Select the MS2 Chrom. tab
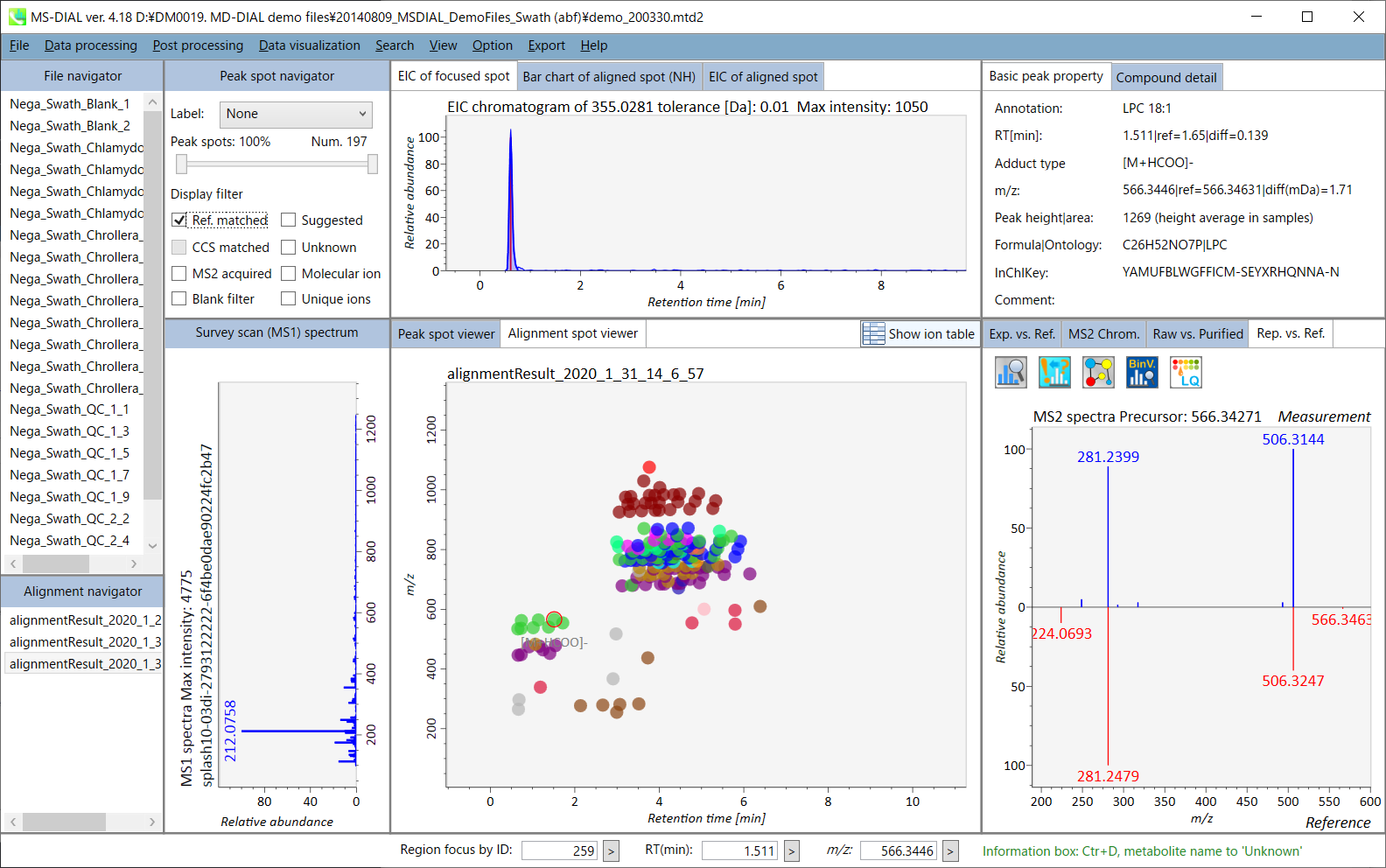Image resolution: width=1386 pixels, height=868 pixels. click(x=1103, y=333)
